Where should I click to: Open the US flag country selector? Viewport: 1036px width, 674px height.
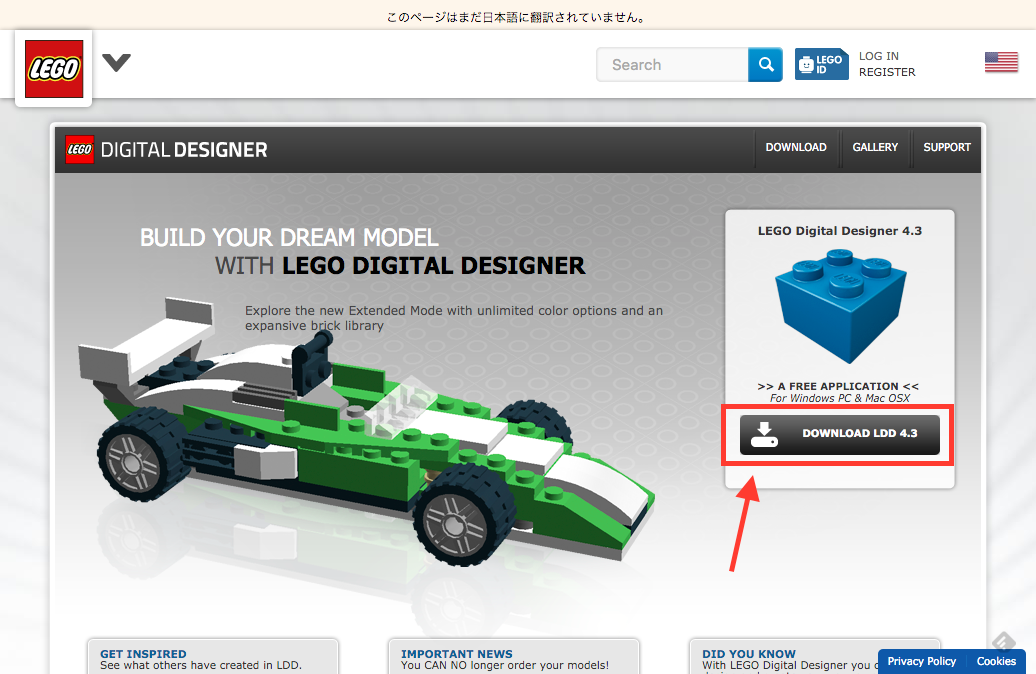tap(1001, 62)
